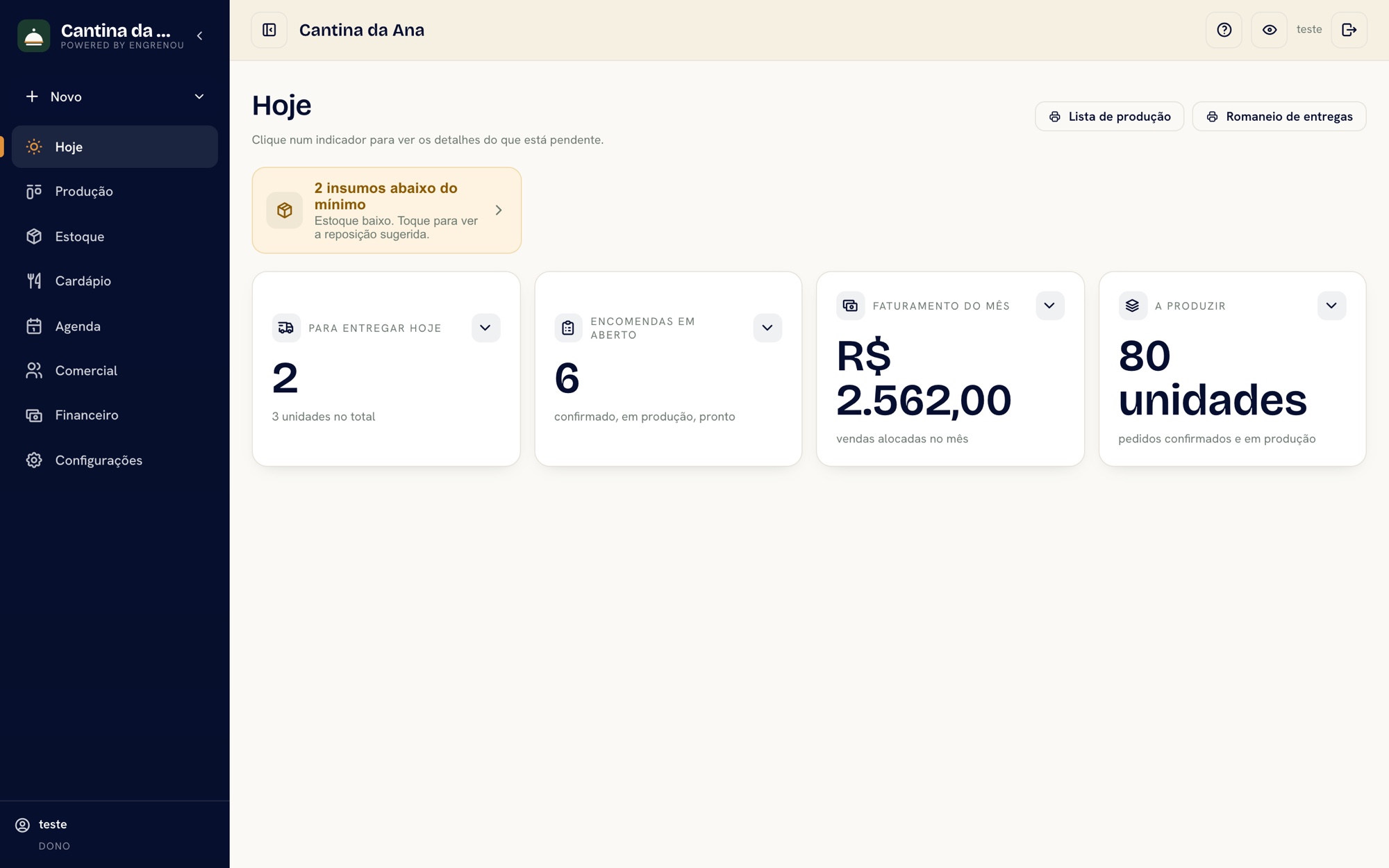1389x868 pixels.
Task: Click the DONO role label
Action: click(54, 846)
